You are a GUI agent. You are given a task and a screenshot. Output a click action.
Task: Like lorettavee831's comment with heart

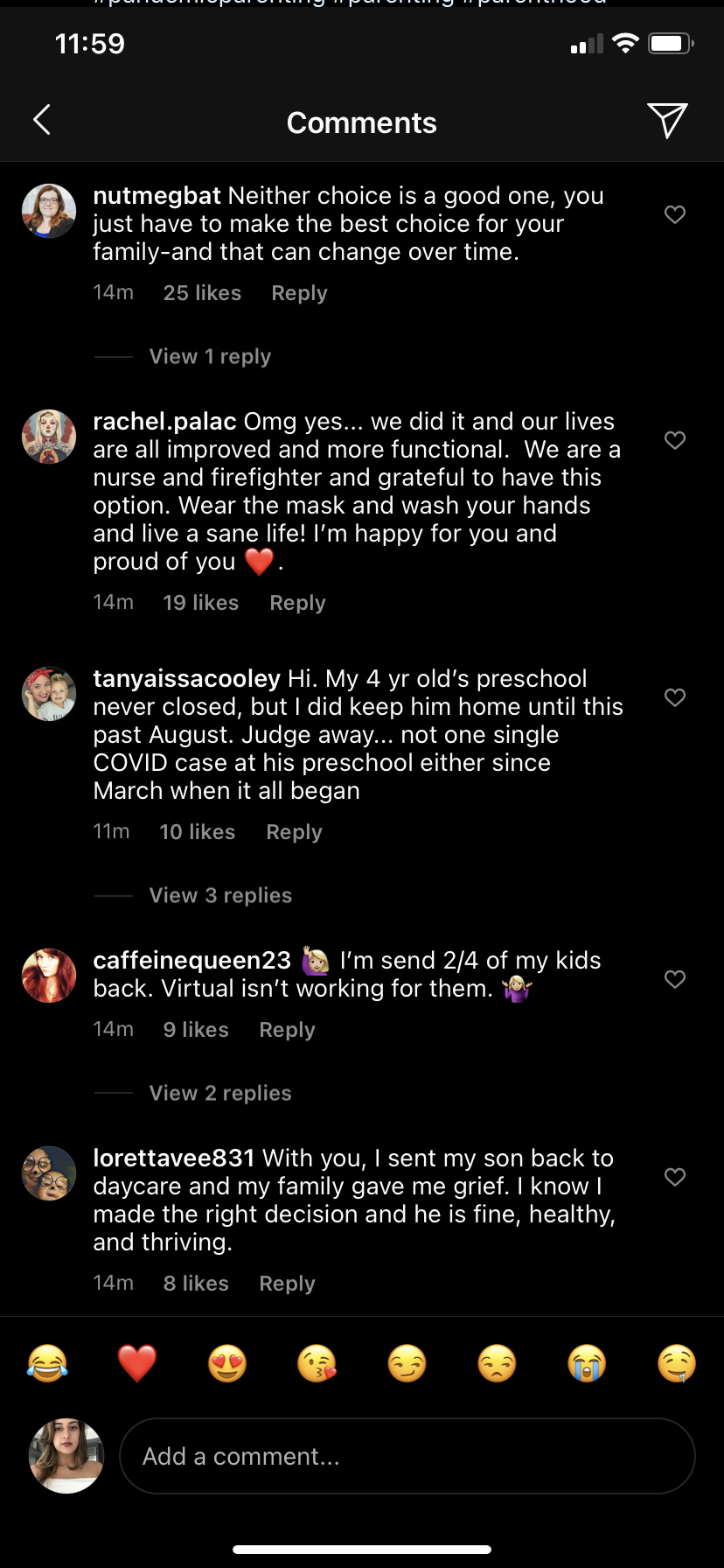coord(675,1177)
